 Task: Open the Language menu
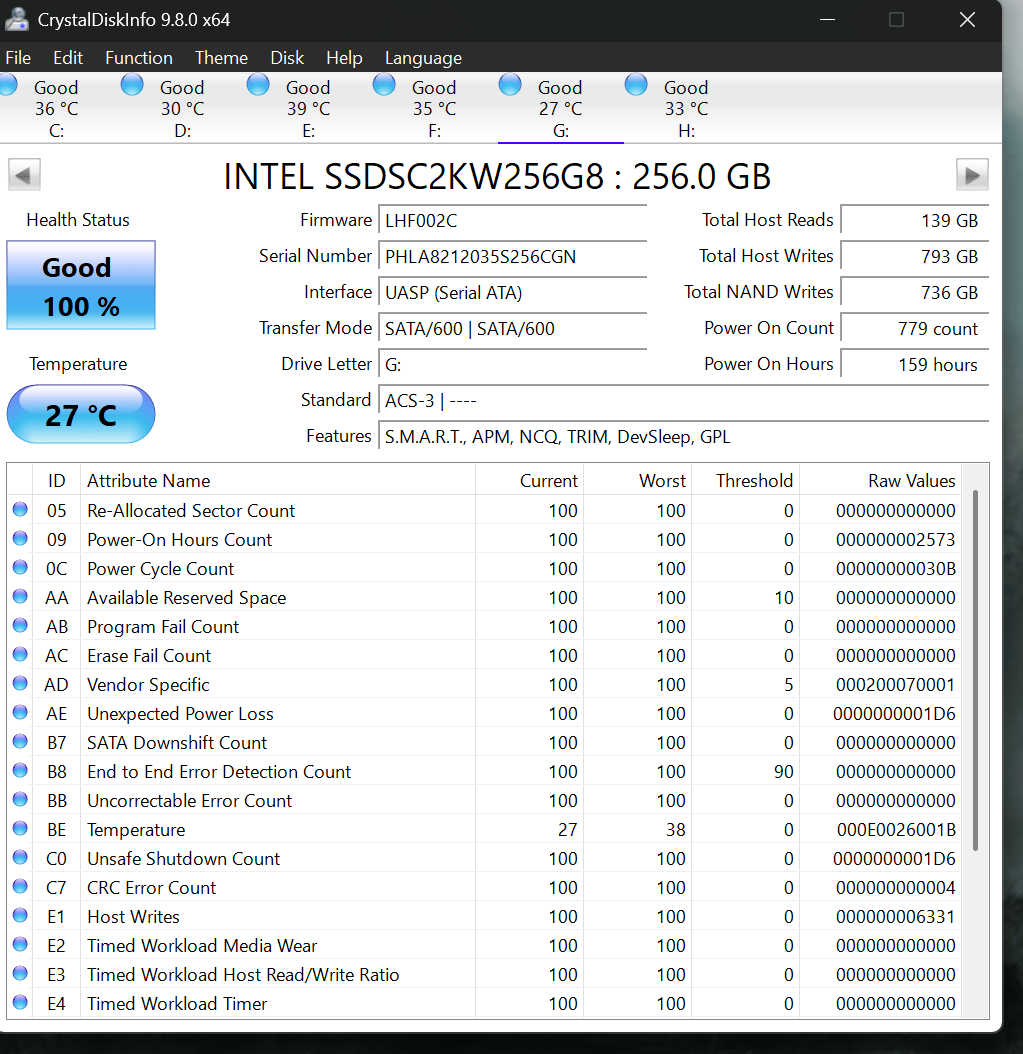click(x=423, y=58)
